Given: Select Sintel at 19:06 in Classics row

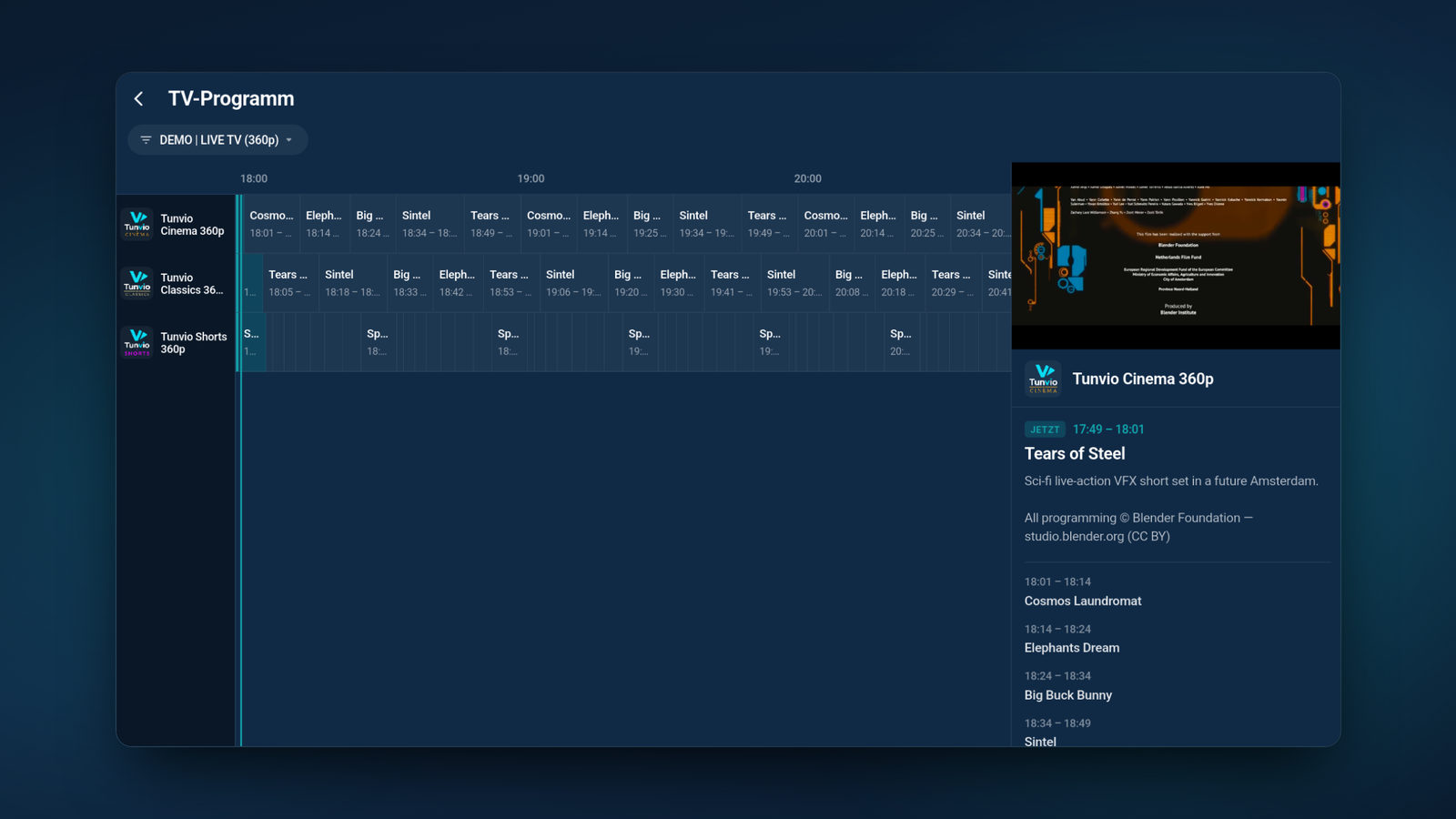Looking at the screenshot, I should coord(574,283).
